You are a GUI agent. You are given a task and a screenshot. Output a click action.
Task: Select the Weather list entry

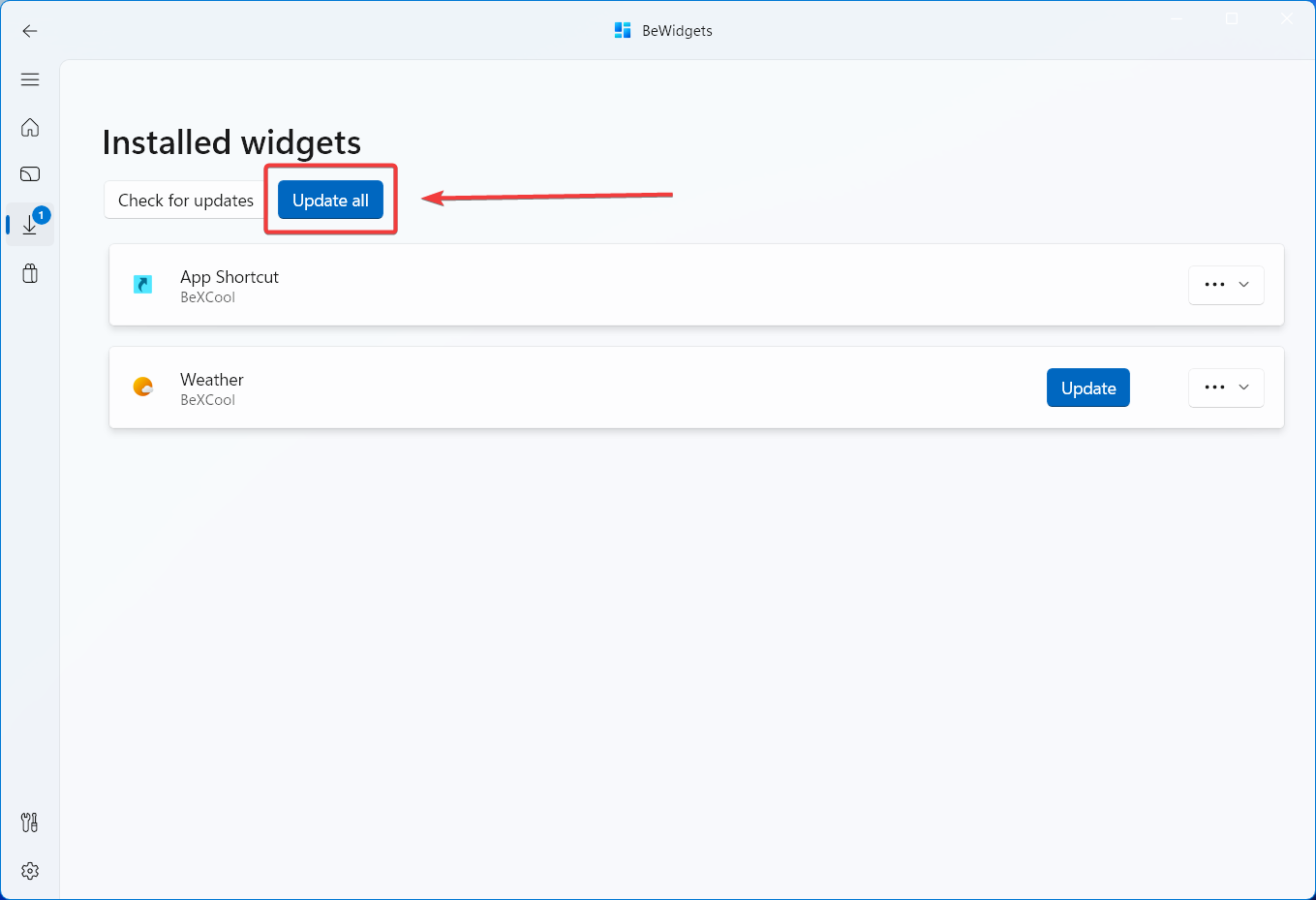click(x=581, y=388)
